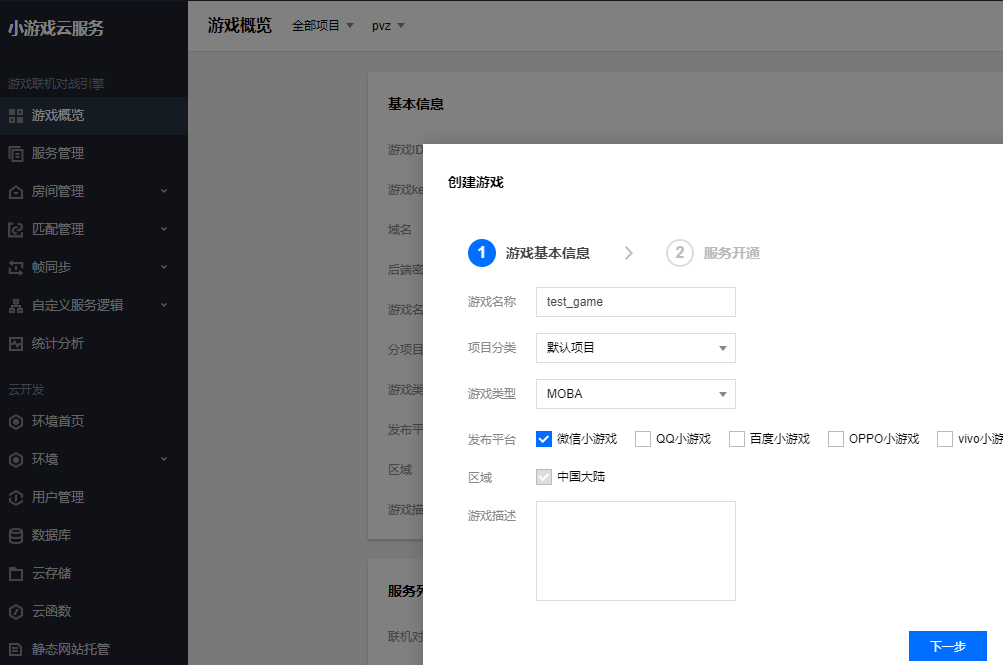The height and width of the screenshot is (665, 1003).
Task: Expand the 自定义服务逻辑 submenu chevron
Action: coord(164,305)
